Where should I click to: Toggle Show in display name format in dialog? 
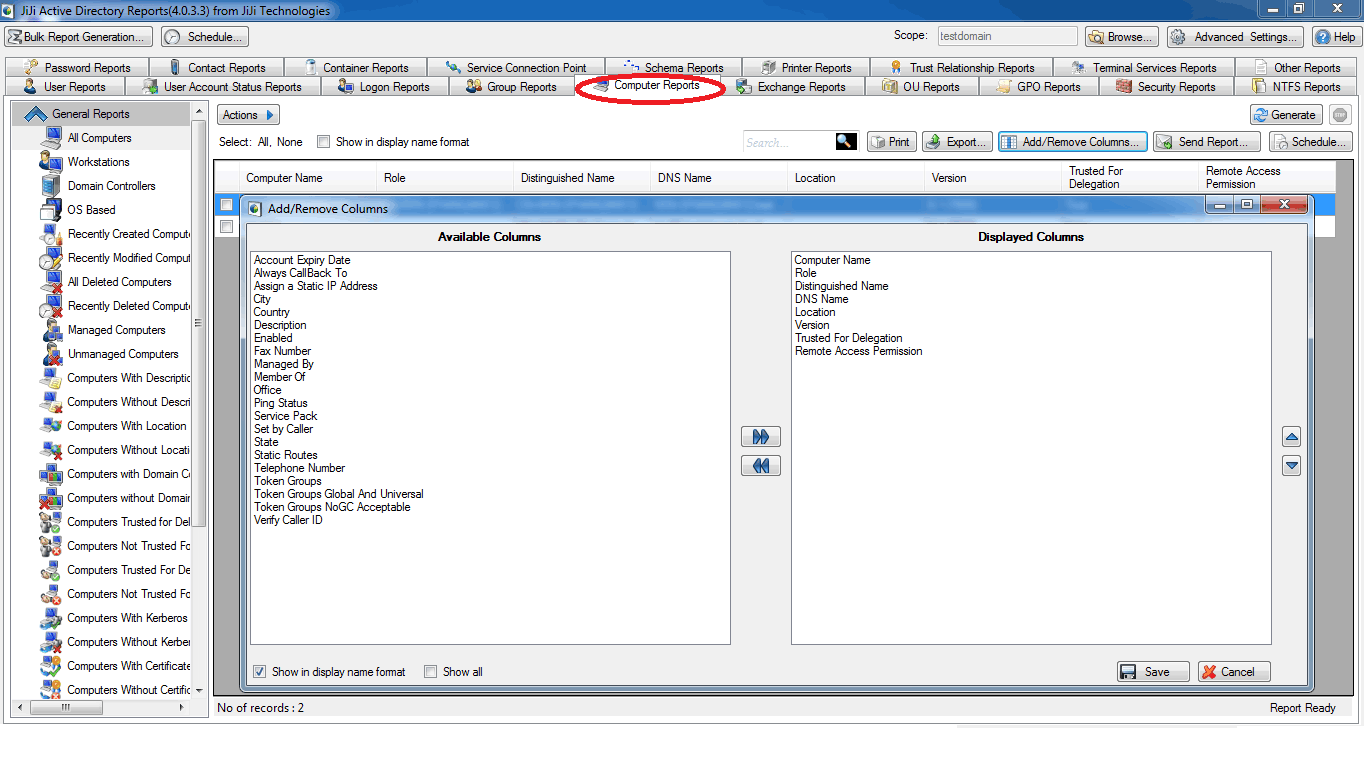(x=260, y=672)
